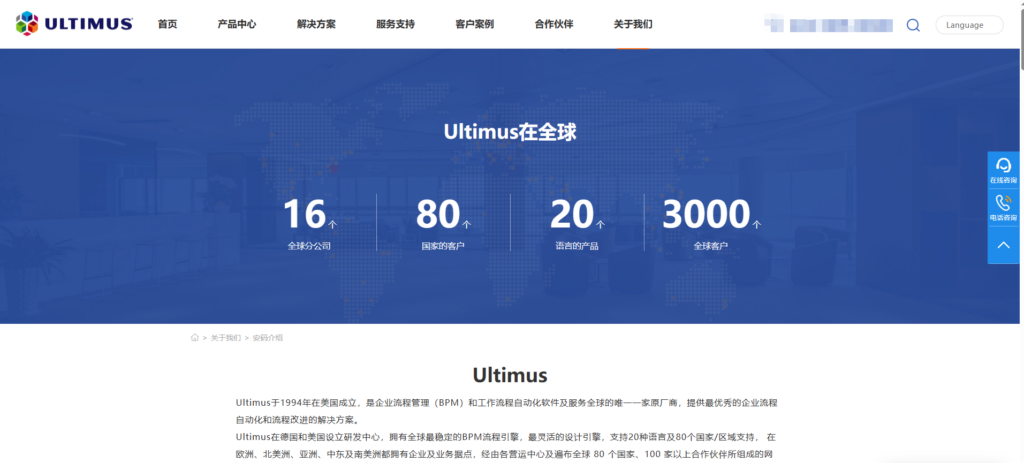The image size is (1024, 463).
Task: Click 关于我们 breadcrumb link
Action: click(225, 338)
